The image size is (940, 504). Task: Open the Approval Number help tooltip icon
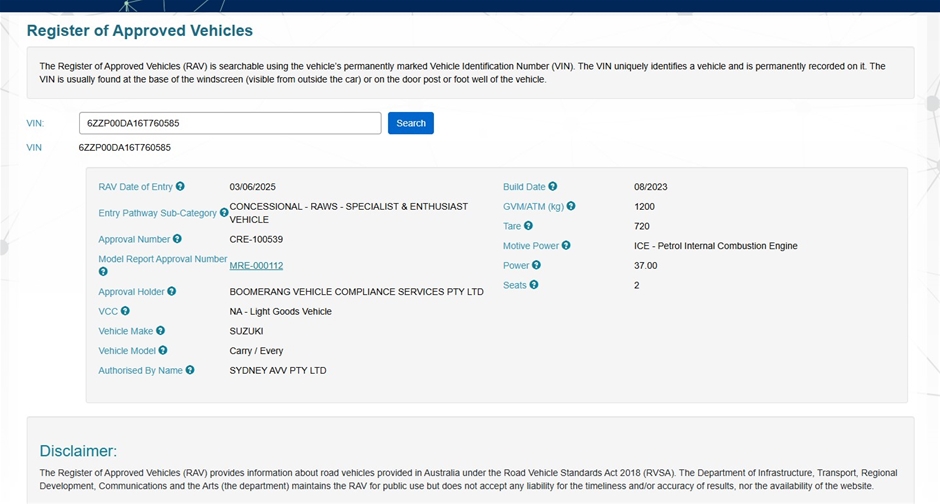tap(177, 239)
